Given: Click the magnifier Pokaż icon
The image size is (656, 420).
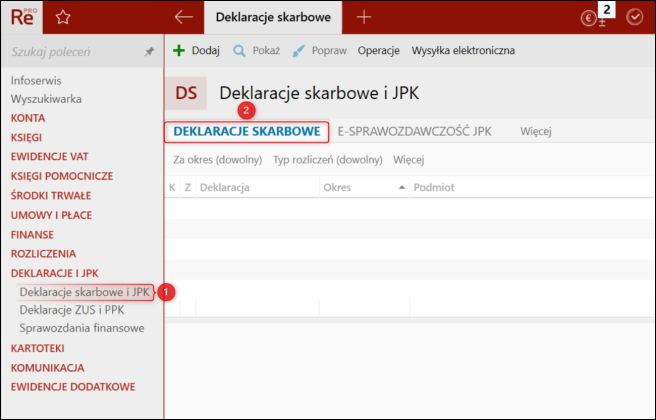Looking at the screenshot, I should coord(239,51).
